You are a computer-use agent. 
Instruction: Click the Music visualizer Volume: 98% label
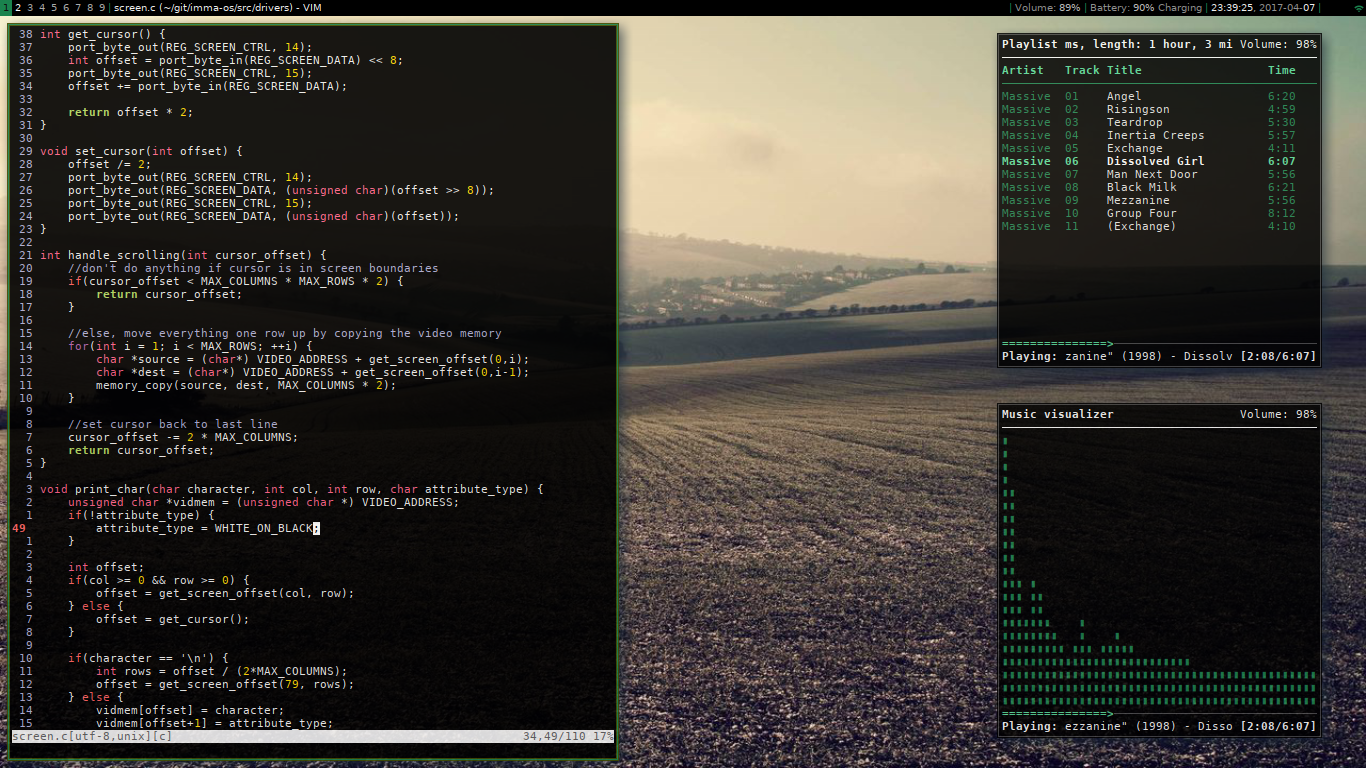[x=1278, y=414]
